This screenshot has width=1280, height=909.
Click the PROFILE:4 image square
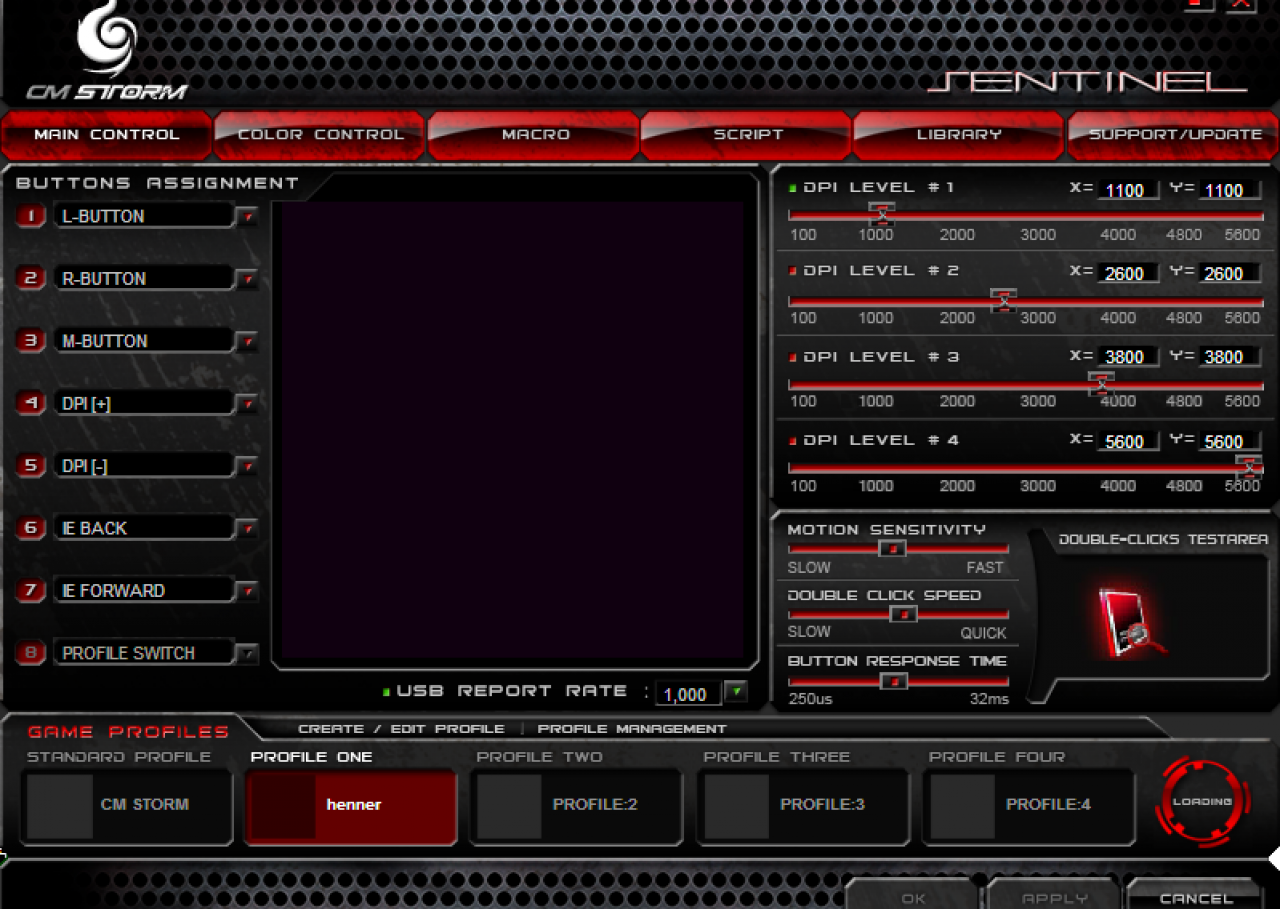click(x=962, y=806)
